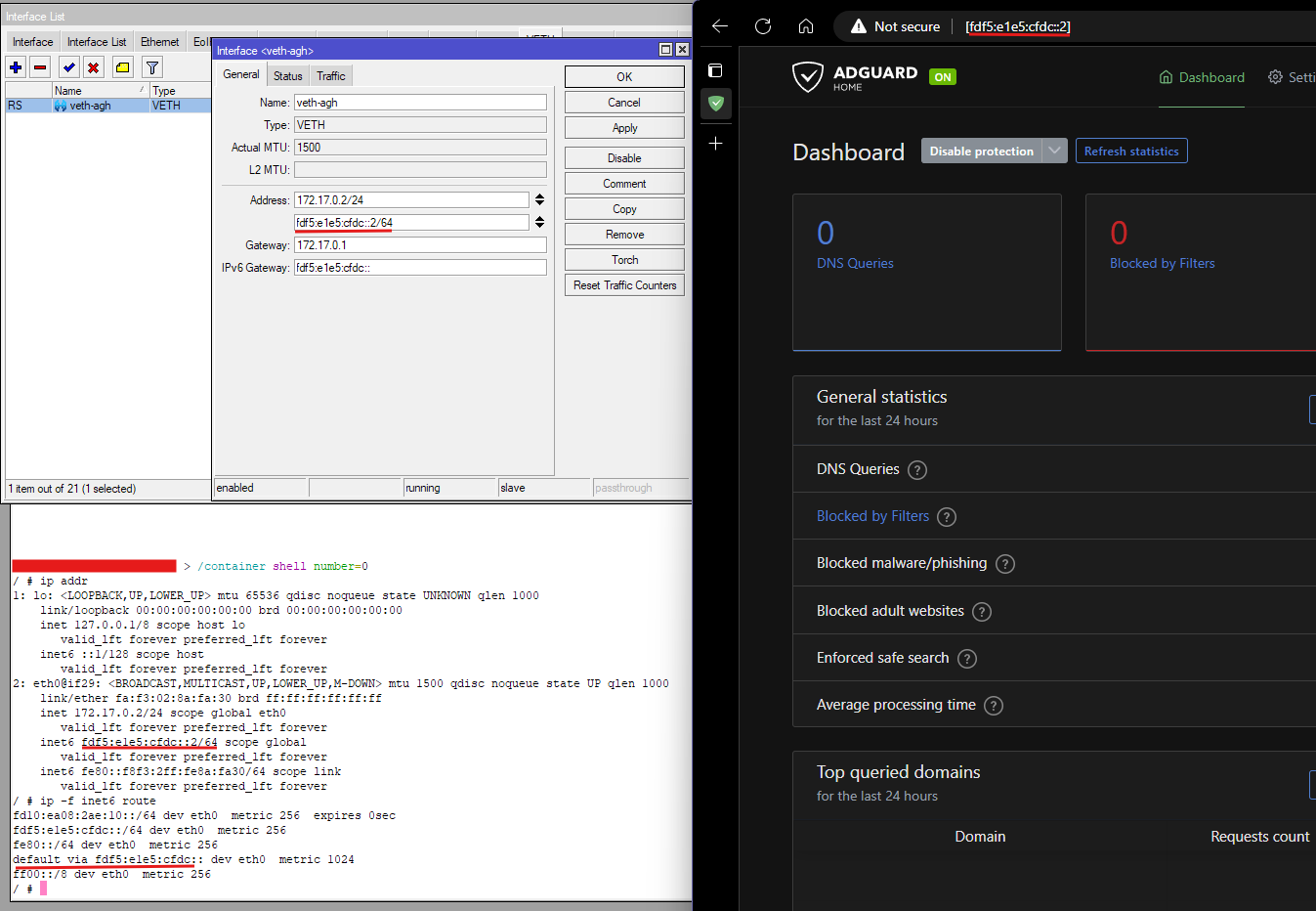Open the filter funnel icon

tap(152, 67)
